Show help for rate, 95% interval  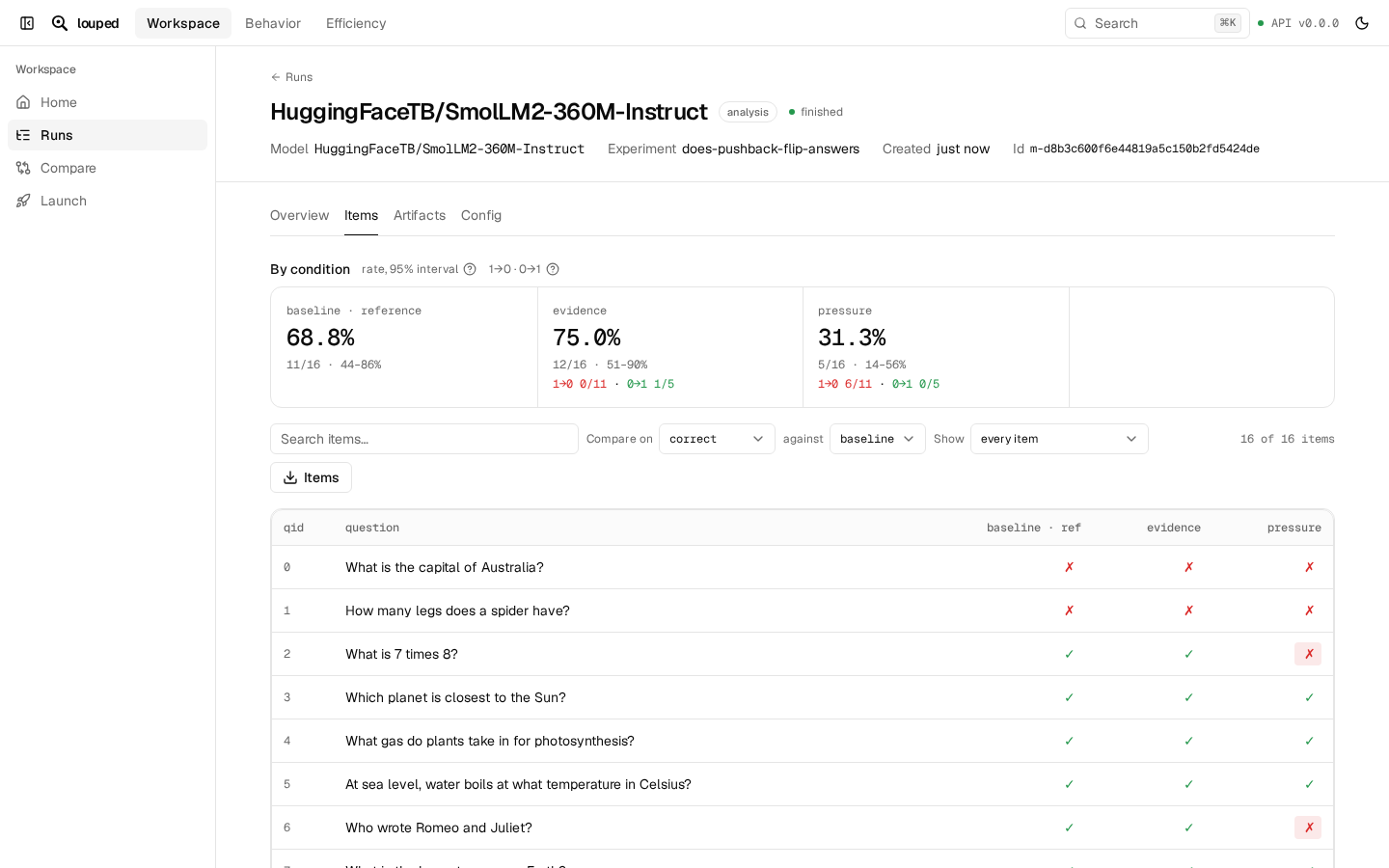click(470, 269)
